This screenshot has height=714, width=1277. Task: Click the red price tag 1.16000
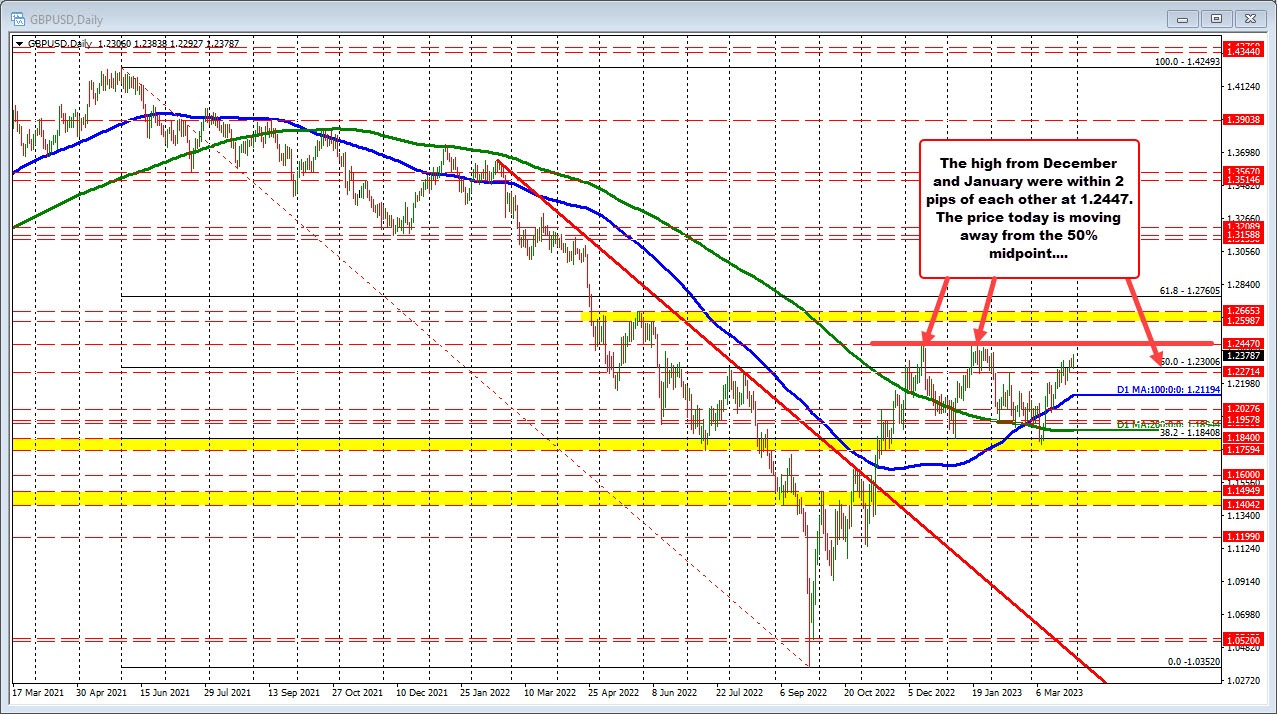pyautogui.click(x=1245, y=474)
